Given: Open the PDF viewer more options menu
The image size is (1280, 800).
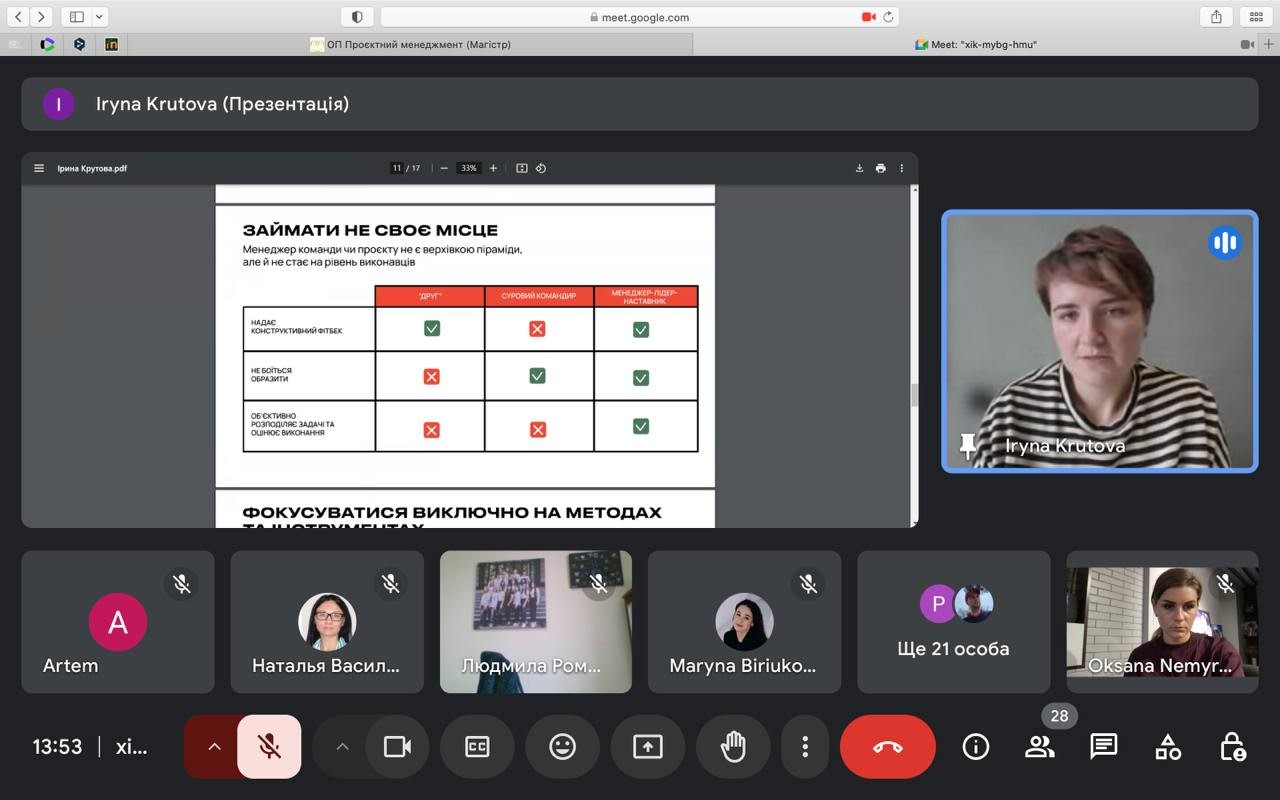Looking at the screenshot, I should (x=901, y=168).
